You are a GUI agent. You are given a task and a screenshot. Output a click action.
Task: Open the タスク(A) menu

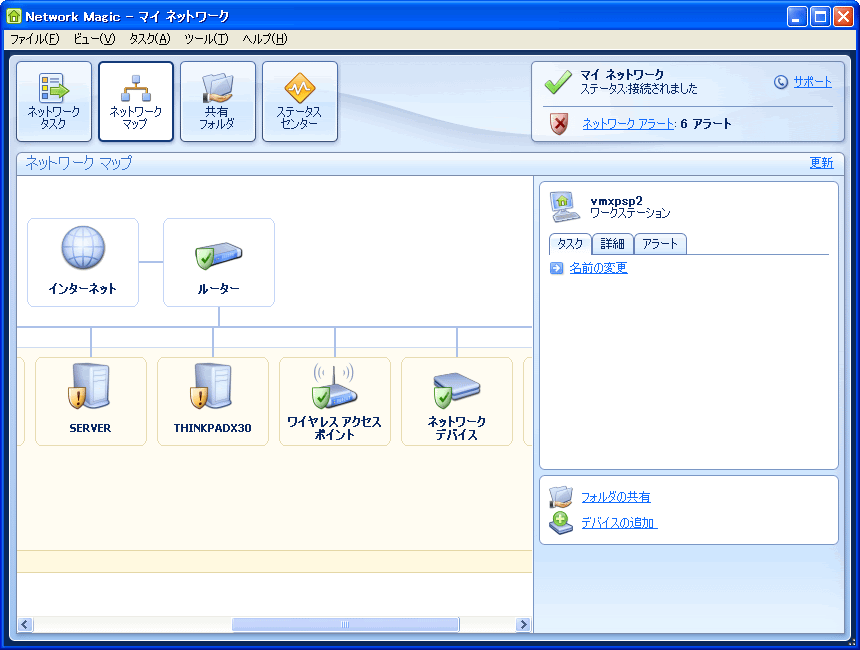(150, 39)
